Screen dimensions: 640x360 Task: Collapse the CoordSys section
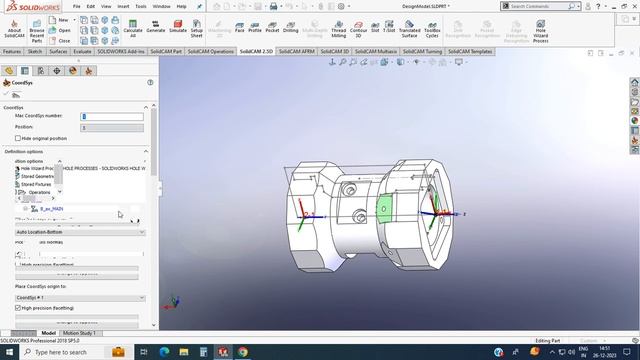pos(146,107)
